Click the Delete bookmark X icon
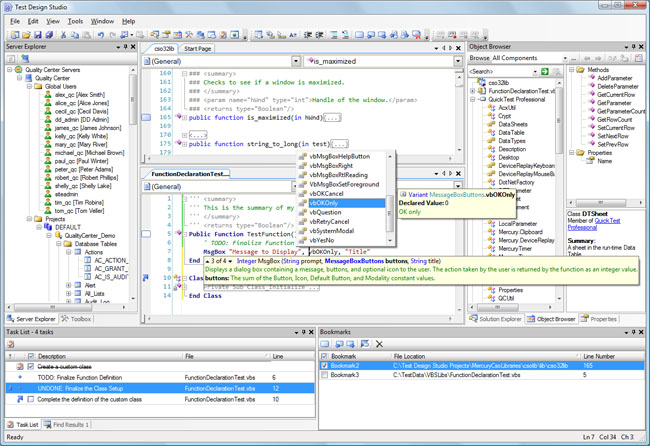 click(379, 344)
